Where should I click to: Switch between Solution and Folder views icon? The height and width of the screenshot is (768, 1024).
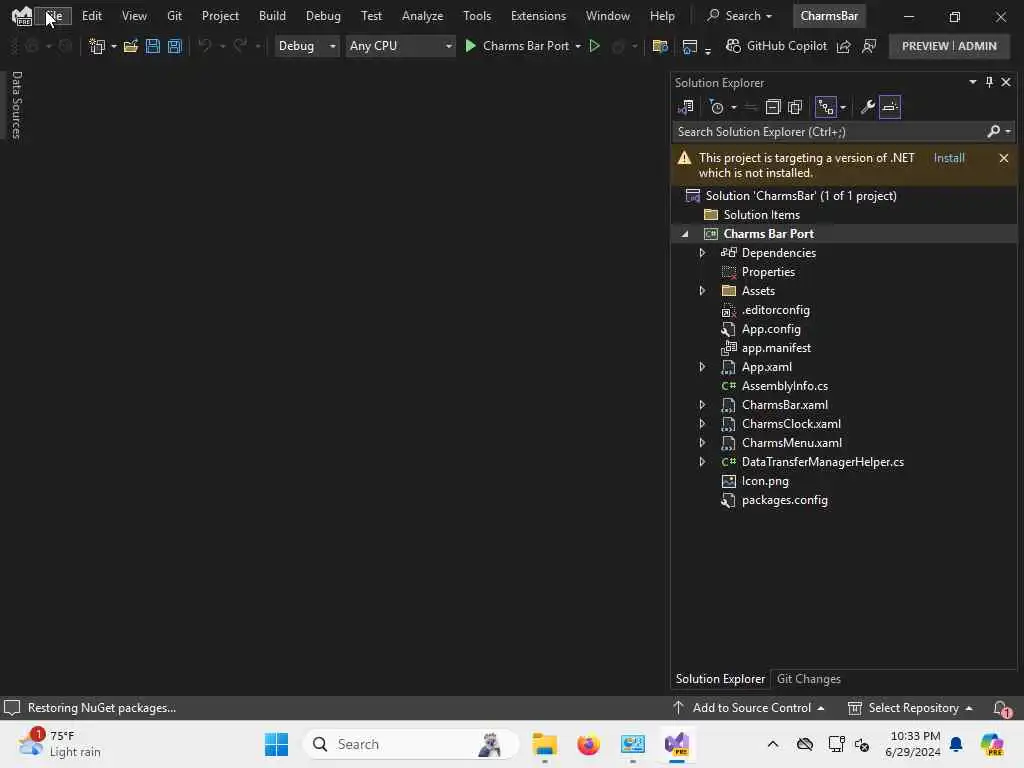click(x=686, y=107)
